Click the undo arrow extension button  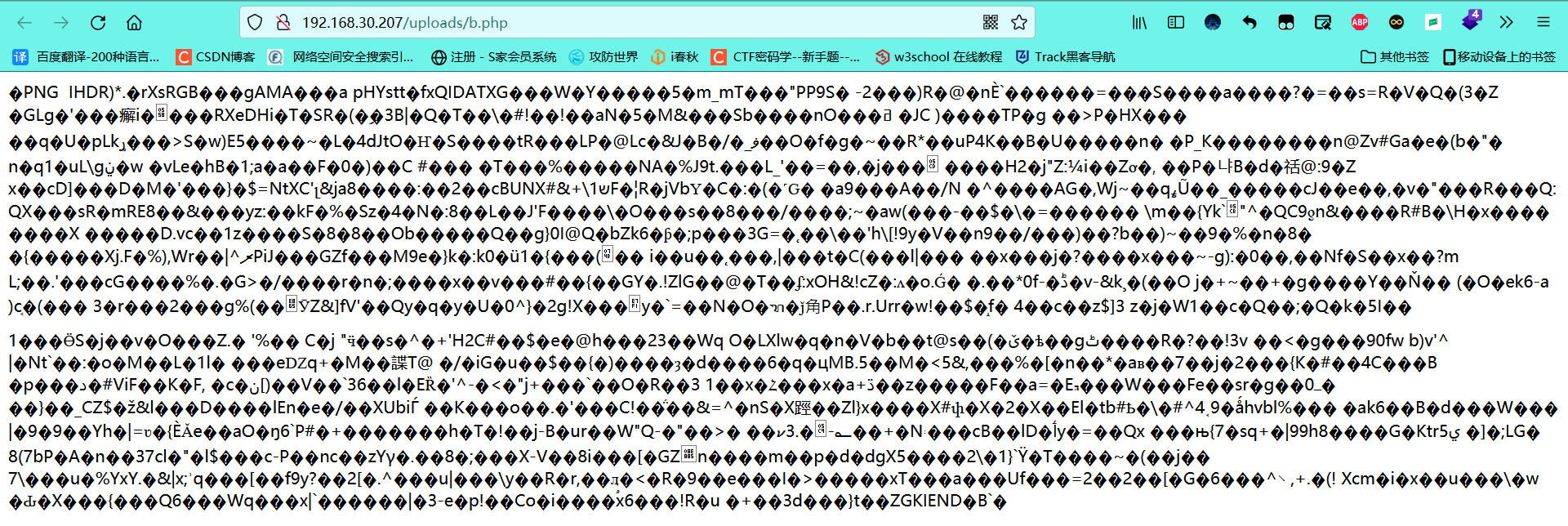(1249, 23)
